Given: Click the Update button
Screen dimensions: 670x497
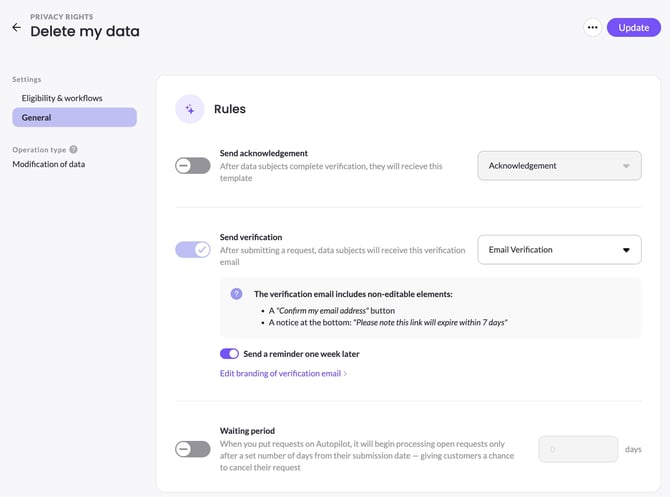Looking at the screenshot, I should point(633,28).
